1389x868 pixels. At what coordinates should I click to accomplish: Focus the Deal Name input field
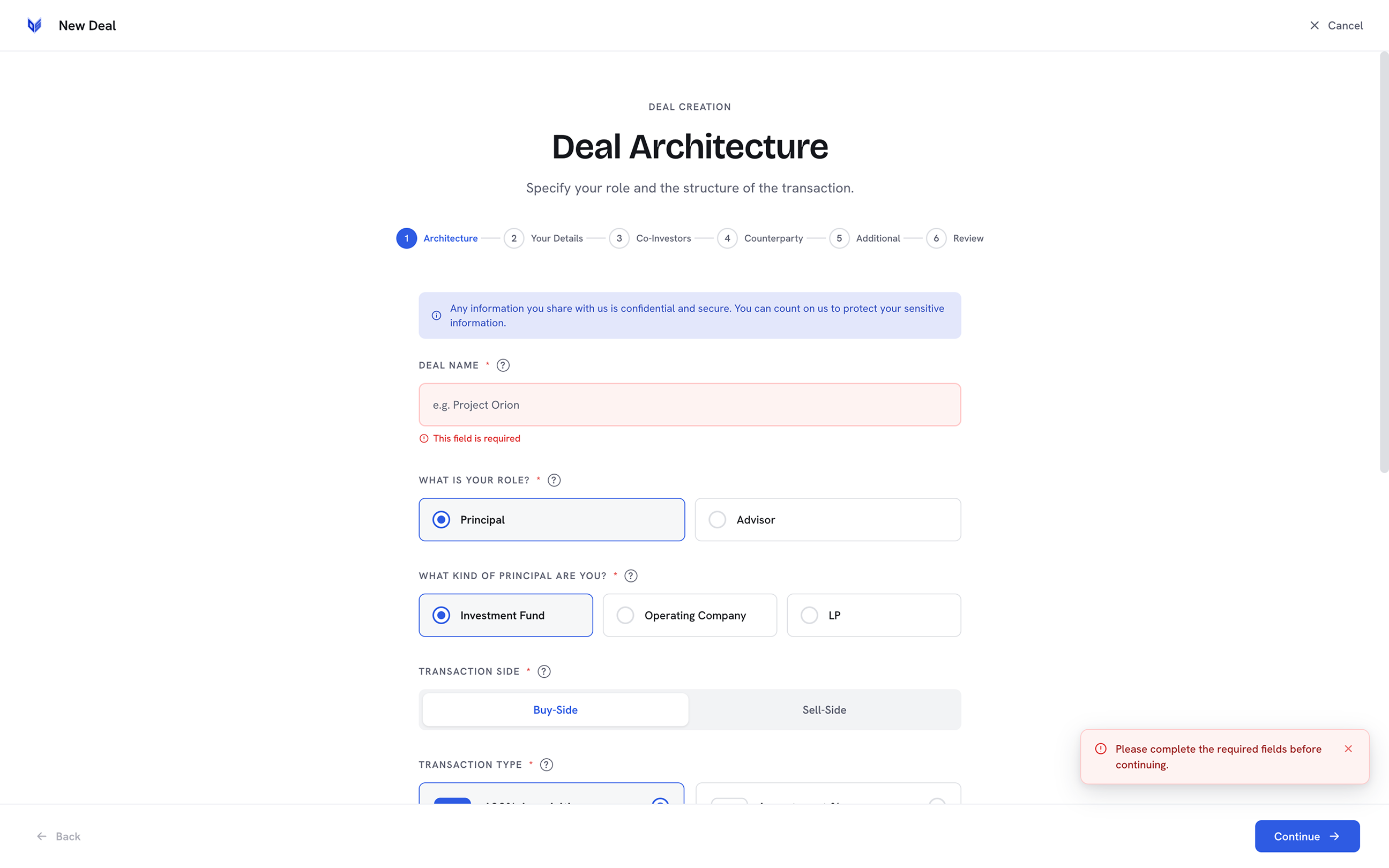[x=689, y=405]
